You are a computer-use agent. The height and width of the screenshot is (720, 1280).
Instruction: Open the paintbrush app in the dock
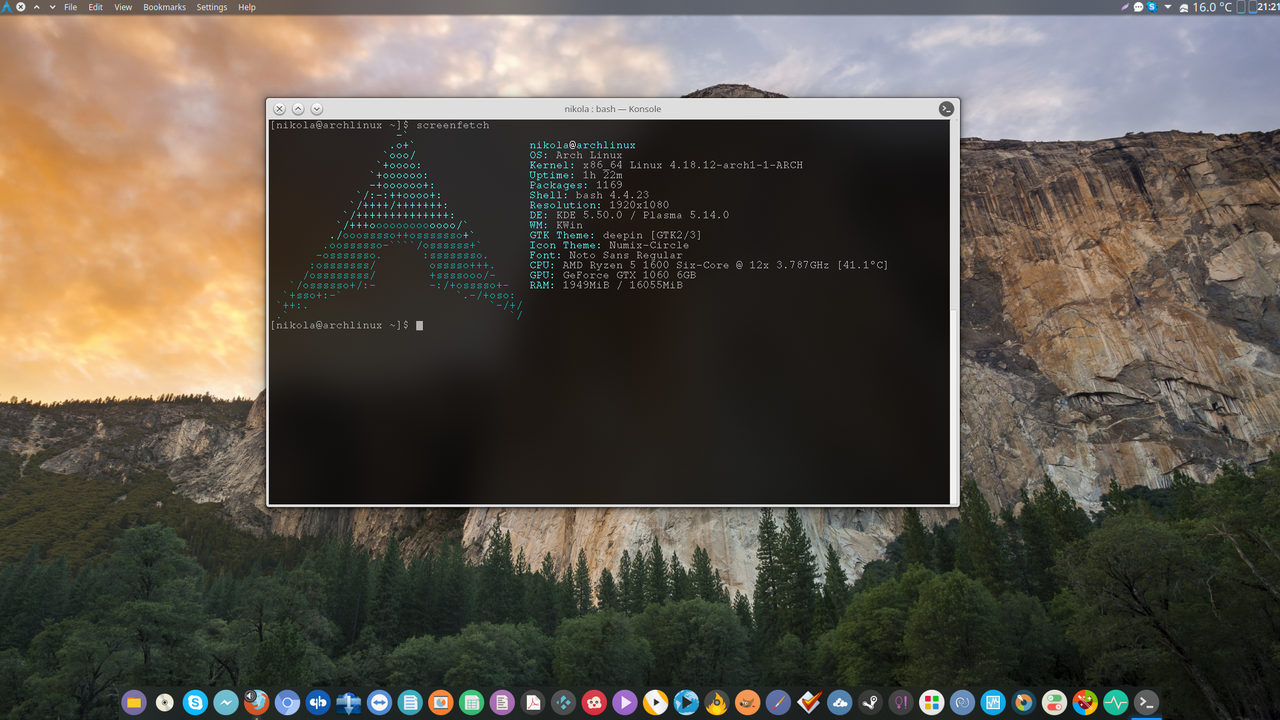point(778,703)
